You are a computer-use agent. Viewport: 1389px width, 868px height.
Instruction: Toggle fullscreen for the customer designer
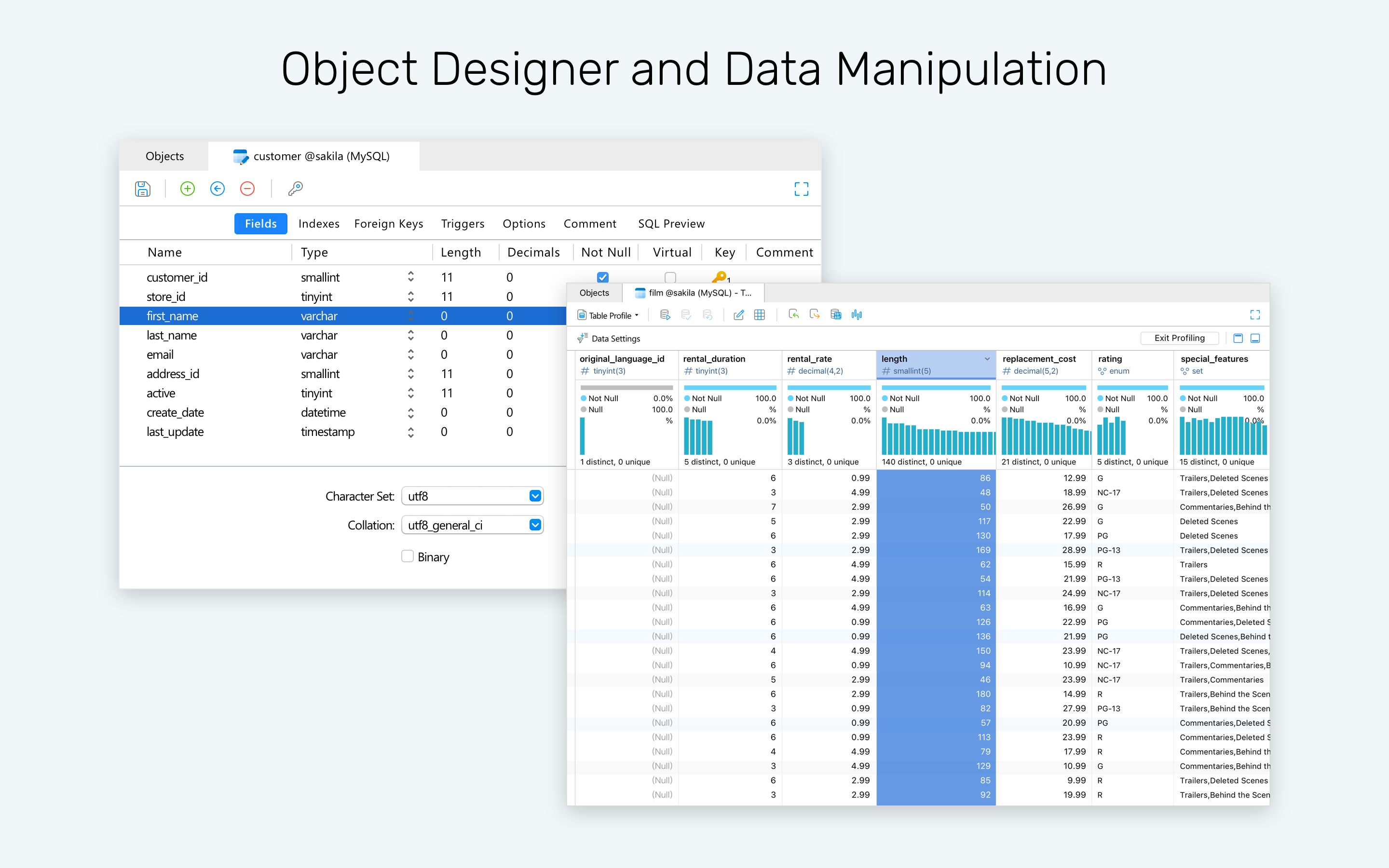pyautogui.click(x=801, y=189)
